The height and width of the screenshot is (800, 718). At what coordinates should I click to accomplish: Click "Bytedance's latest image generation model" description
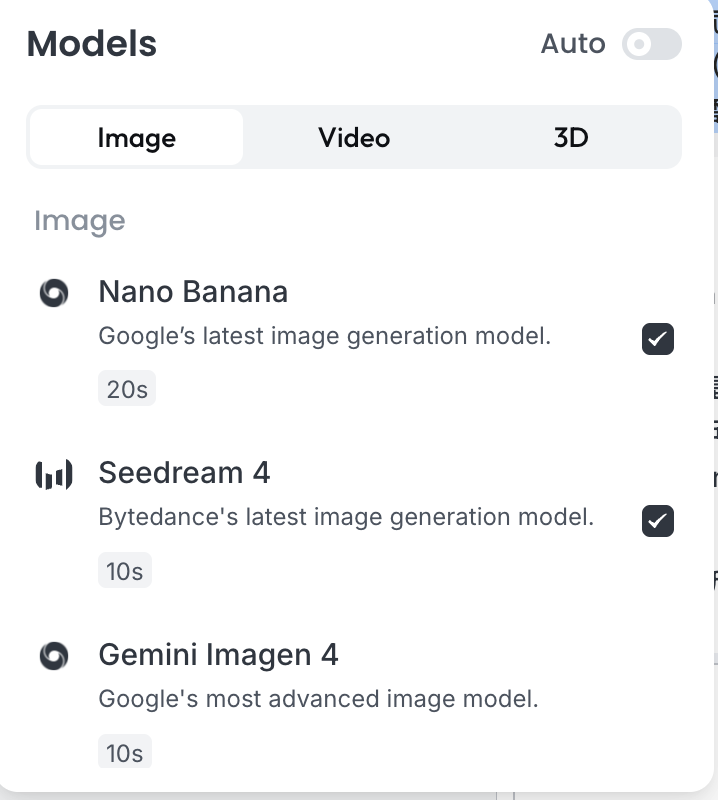pos(346,517)
